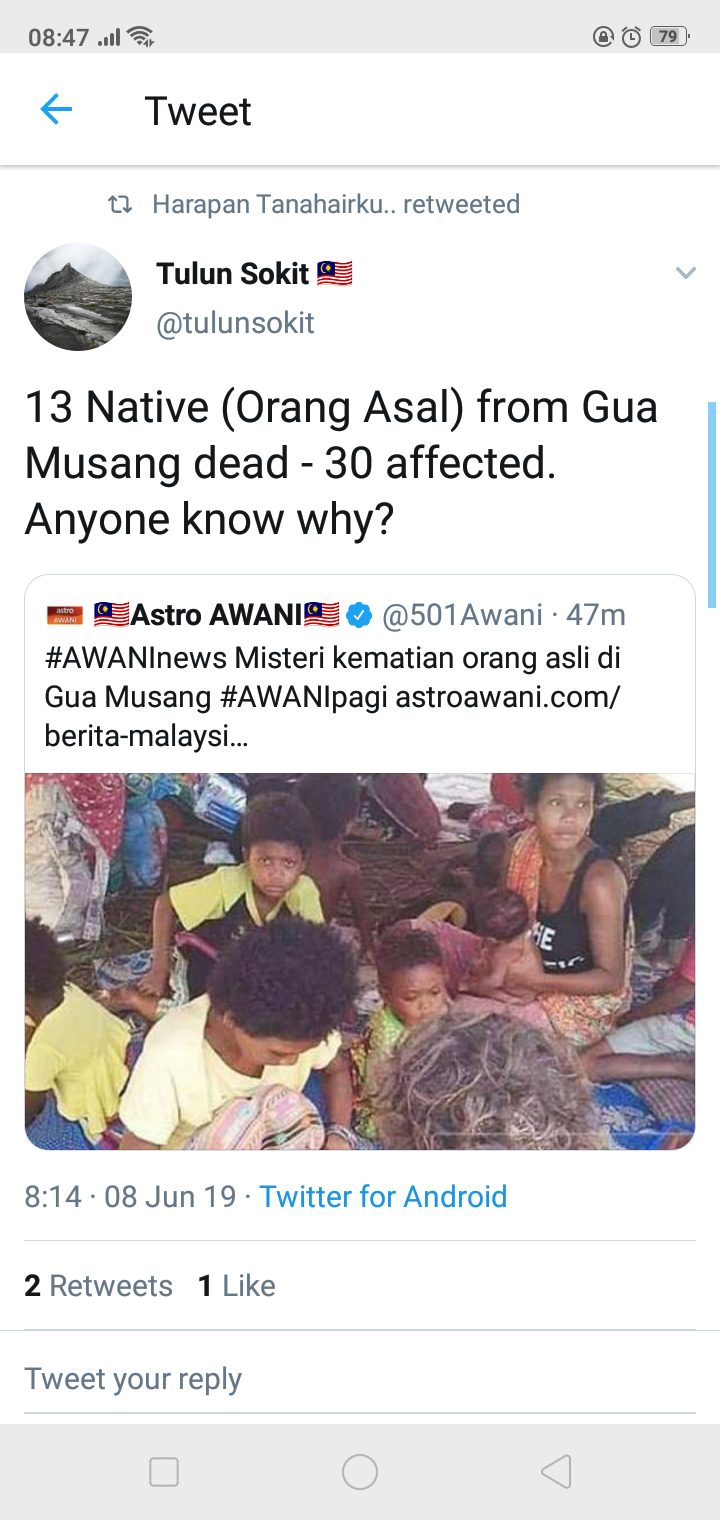View the 2 Retweets list
Image resolution: width=720 pixels, height=1520 pixels.
click(98, 1286)
